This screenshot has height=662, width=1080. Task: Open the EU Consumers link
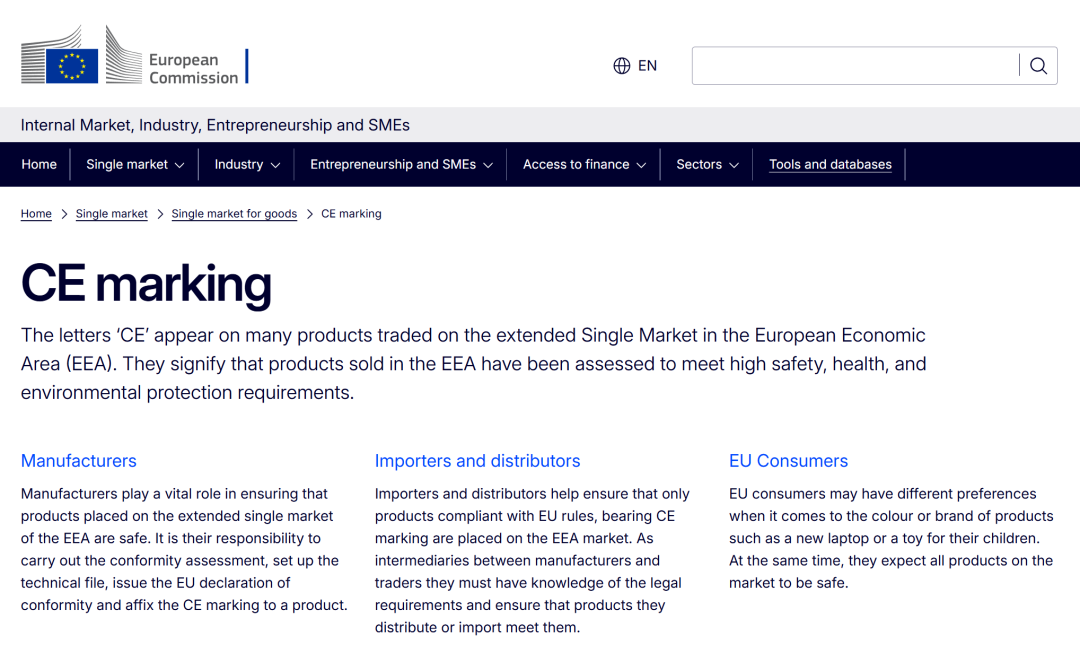[x=789, y=461]
